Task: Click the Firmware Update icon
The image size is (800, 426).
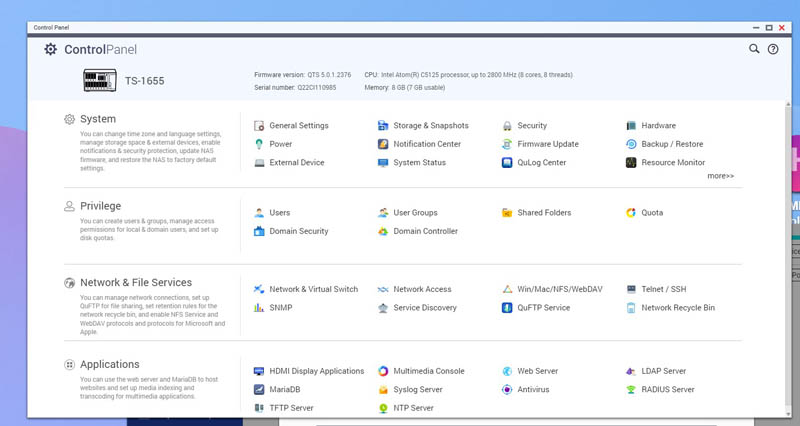Action: (508, 144)
